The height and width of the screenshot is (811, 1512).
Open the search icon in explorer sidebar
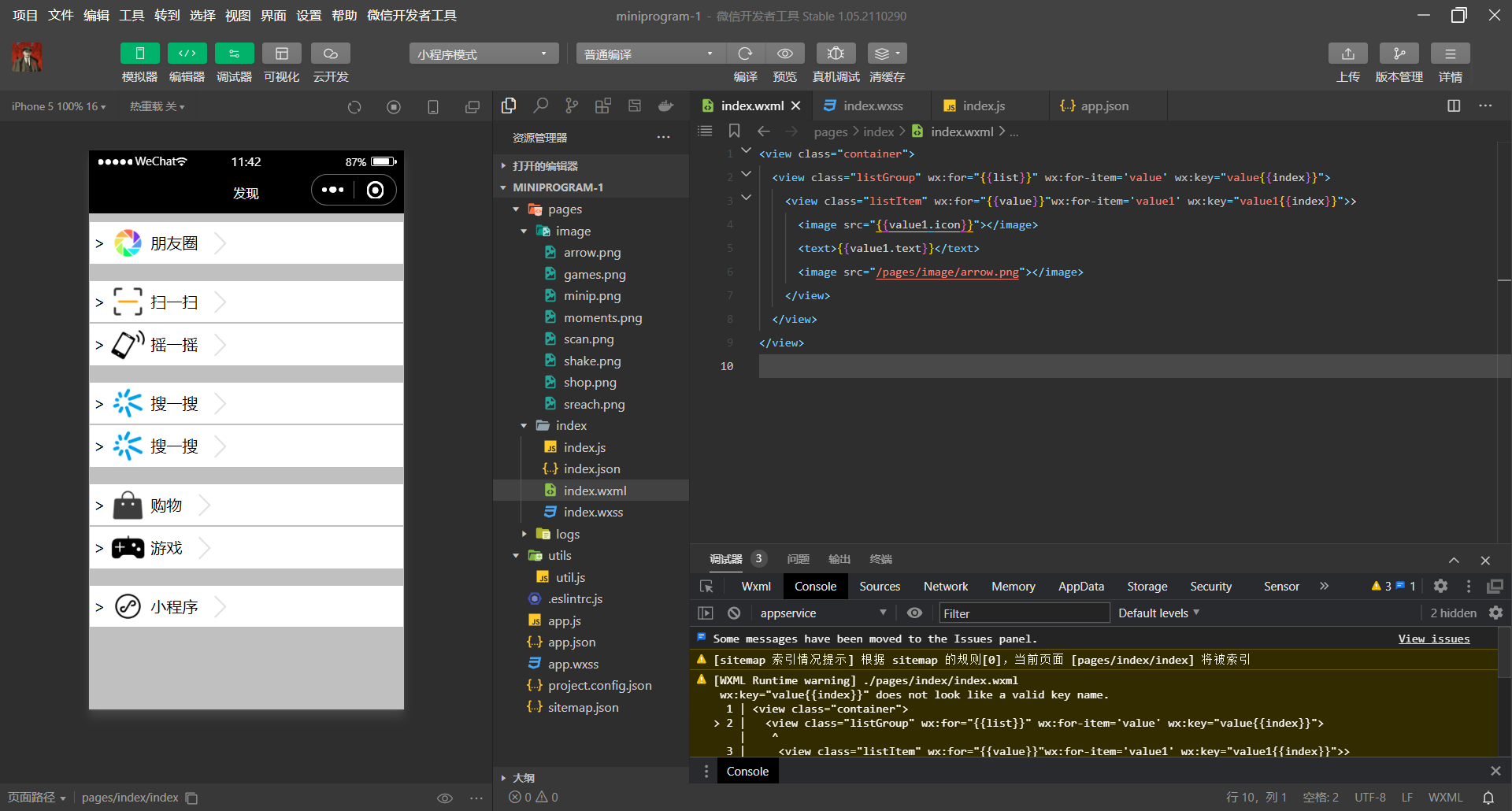(540, 106)
